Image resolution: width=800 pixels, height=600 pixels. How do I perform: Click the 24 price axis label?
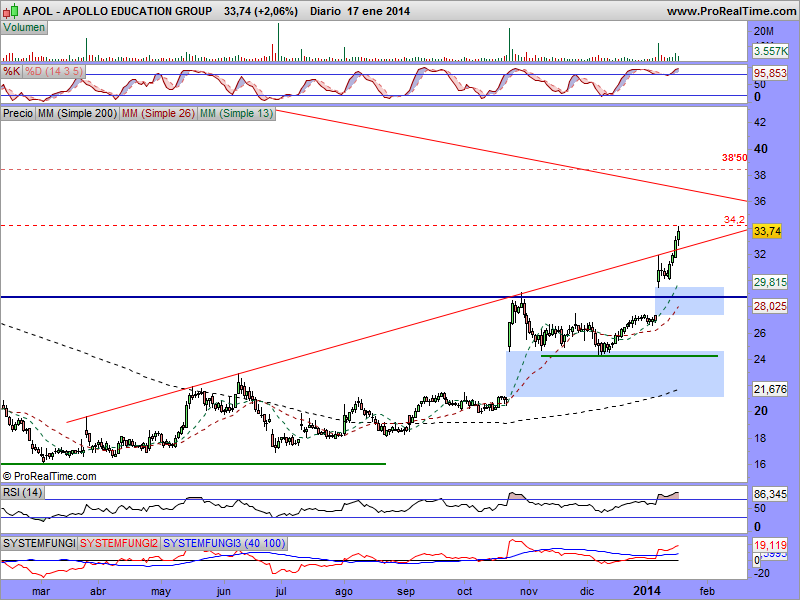[x=760, y=359]
